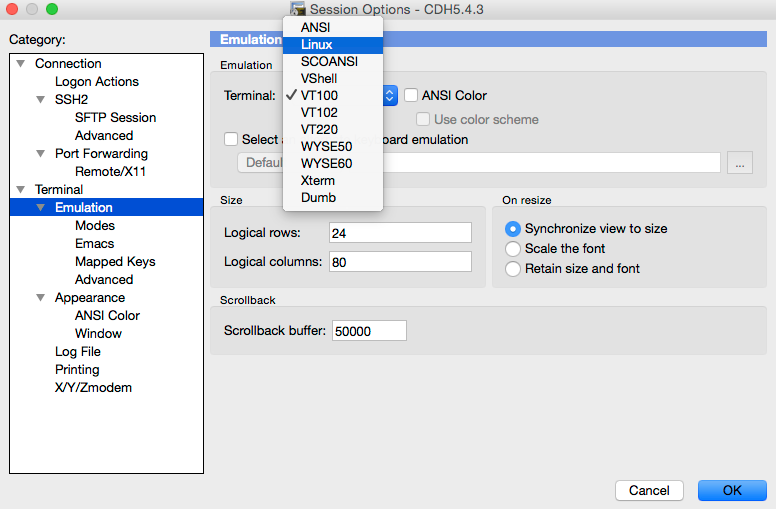Open Modes settings
The width and height of the screenshot is (776, 509).
(95, 226)
